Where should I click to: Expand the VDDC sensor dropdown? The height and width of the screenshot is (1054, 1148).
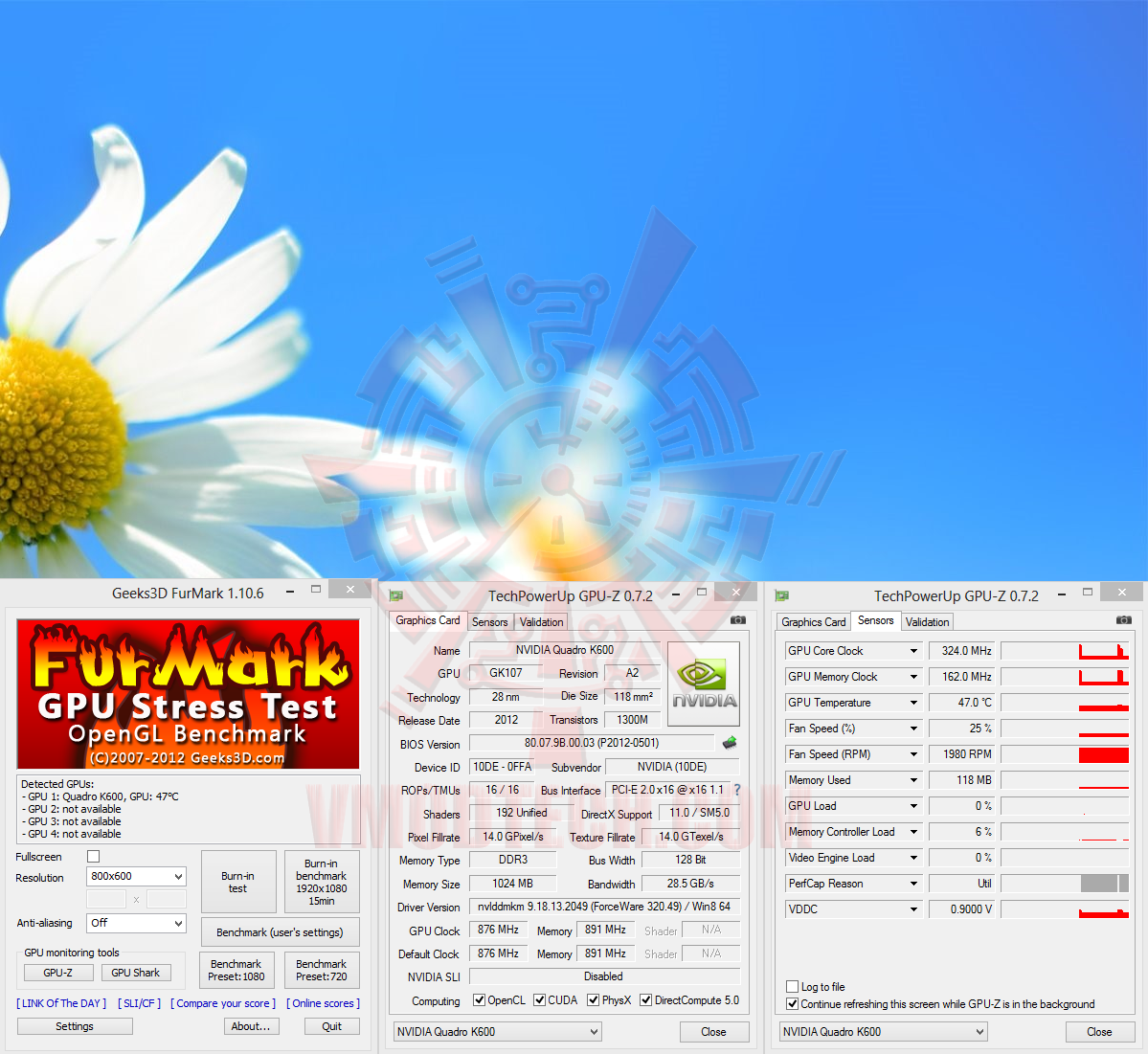point(913,909)
